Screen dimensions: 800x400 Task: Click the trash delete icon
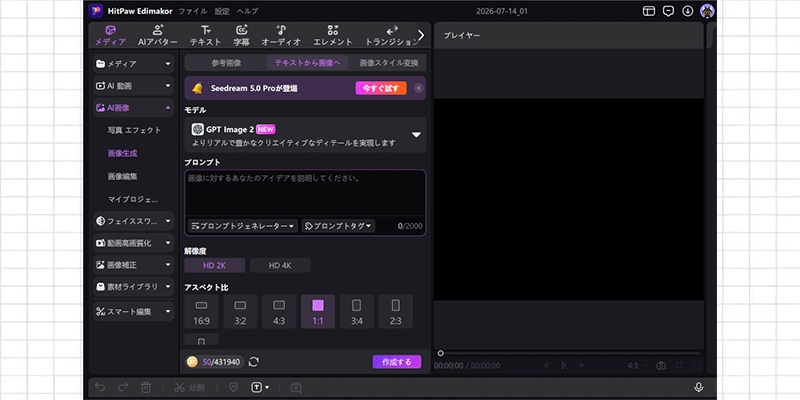[146, 387]
